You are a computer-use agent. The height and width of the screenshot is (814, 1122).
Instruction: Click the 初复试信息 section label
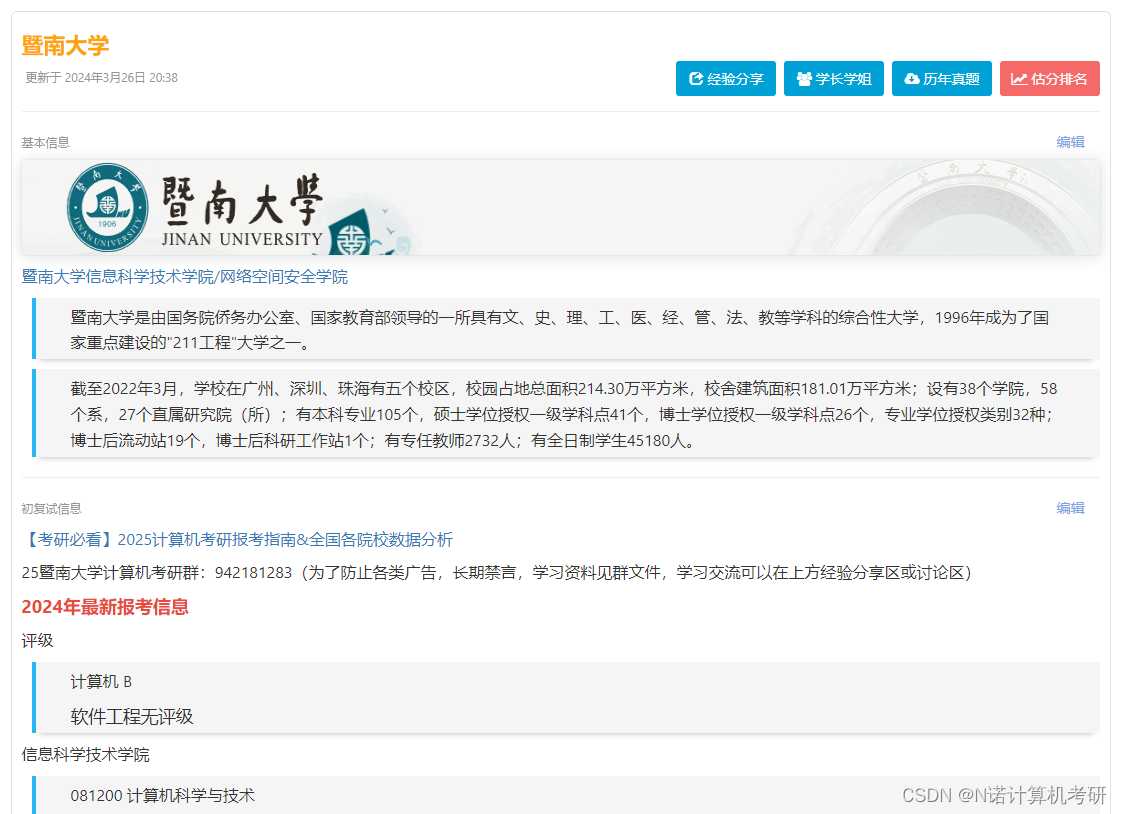point(52,509)
